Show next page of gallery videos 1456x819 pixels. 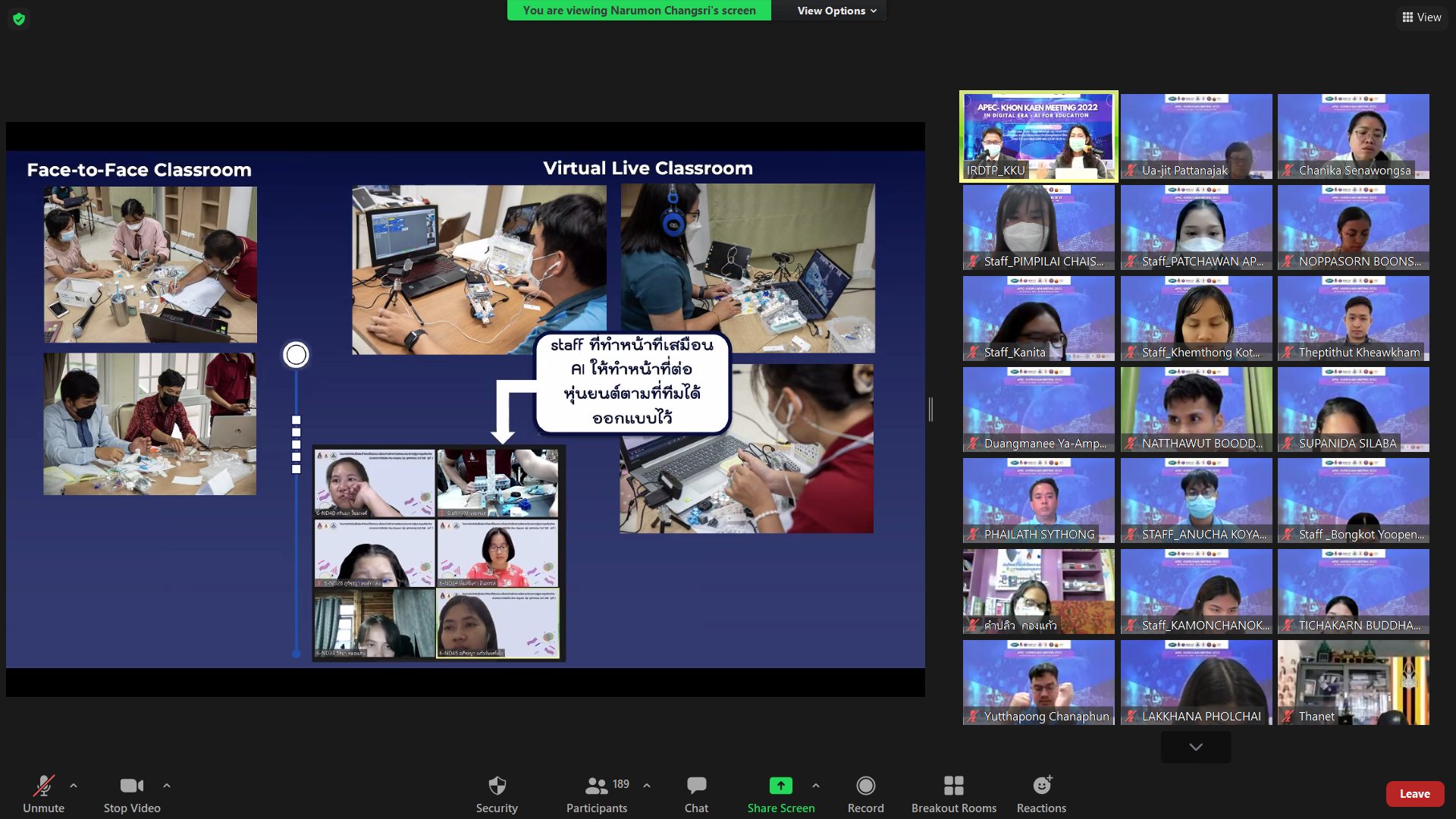point(1195,747)
